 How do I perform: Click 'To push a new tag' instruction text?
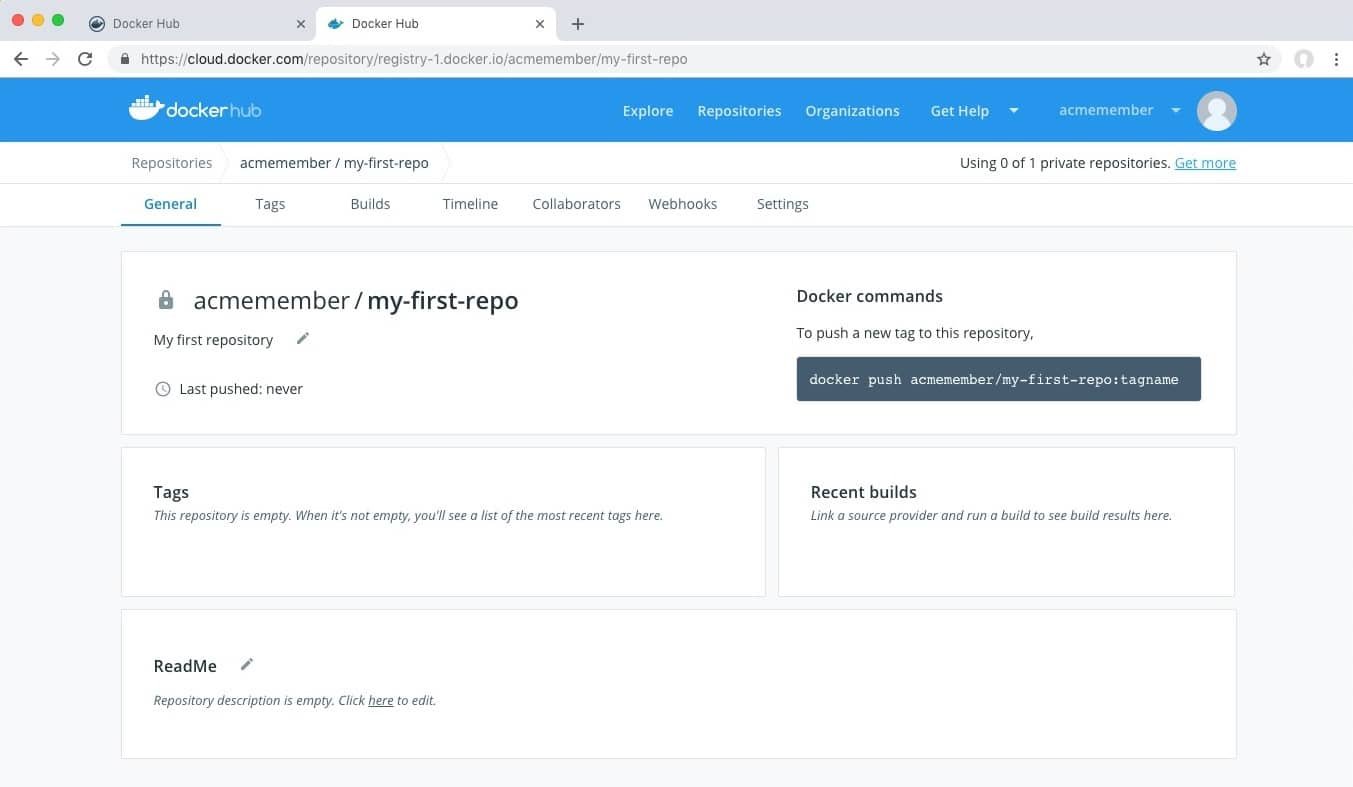click(915, 333)
